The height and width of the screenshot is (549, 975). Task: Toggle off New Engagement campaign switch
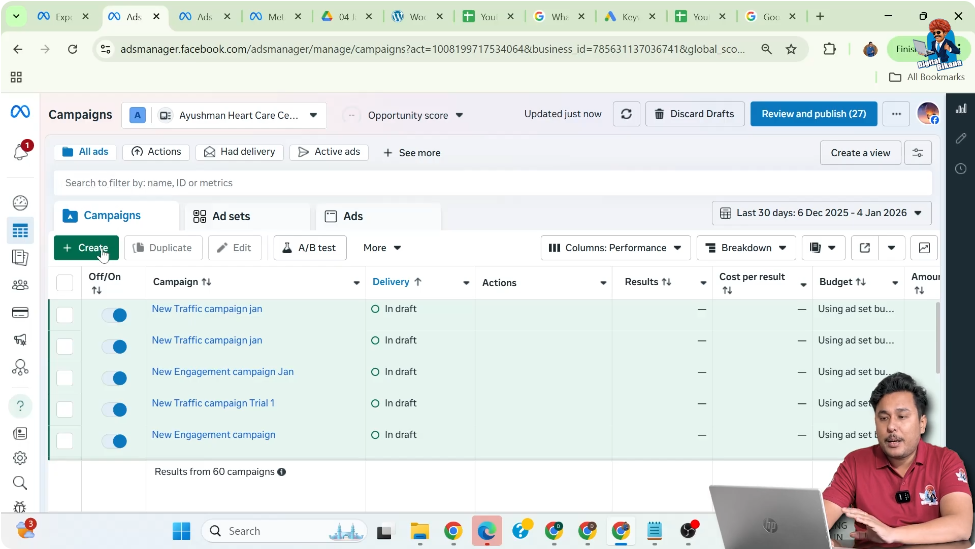click(x=114, y=441)
